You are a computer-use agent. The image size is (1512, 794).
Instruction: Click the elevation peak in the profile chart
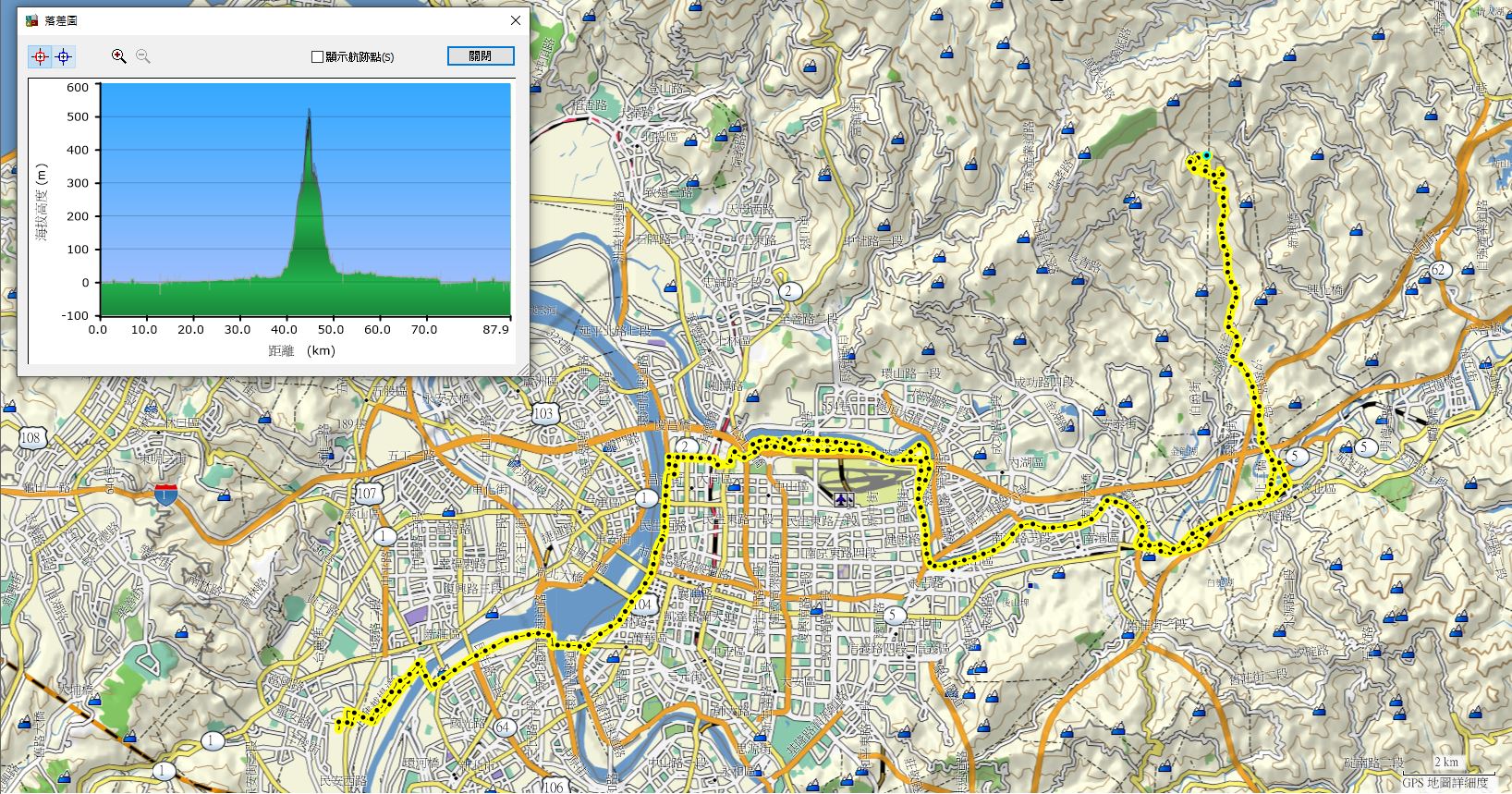(309, 111)
